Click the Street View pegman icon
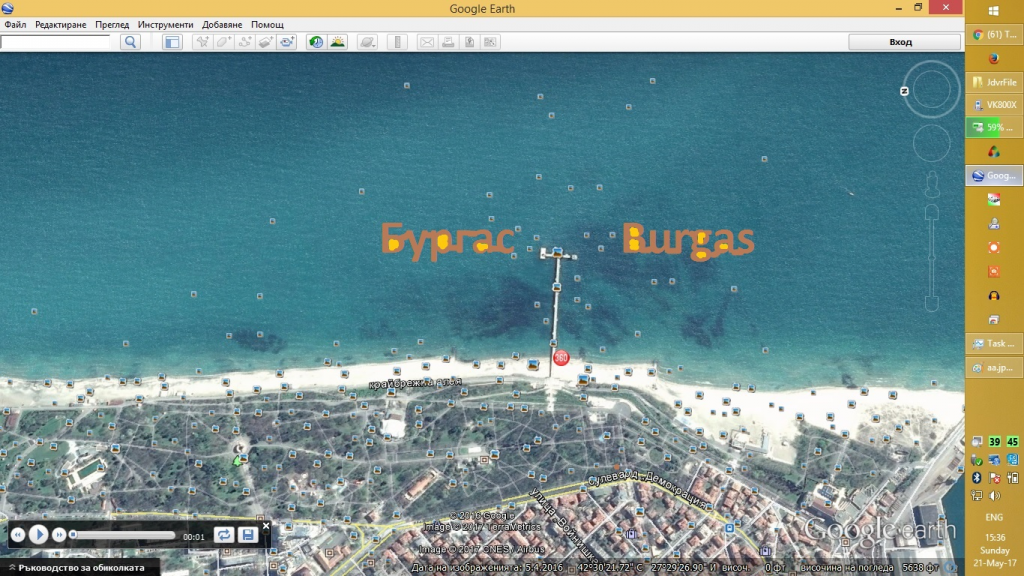The width and height of the screenshot is (1024, 576). (x=932, y=185)
